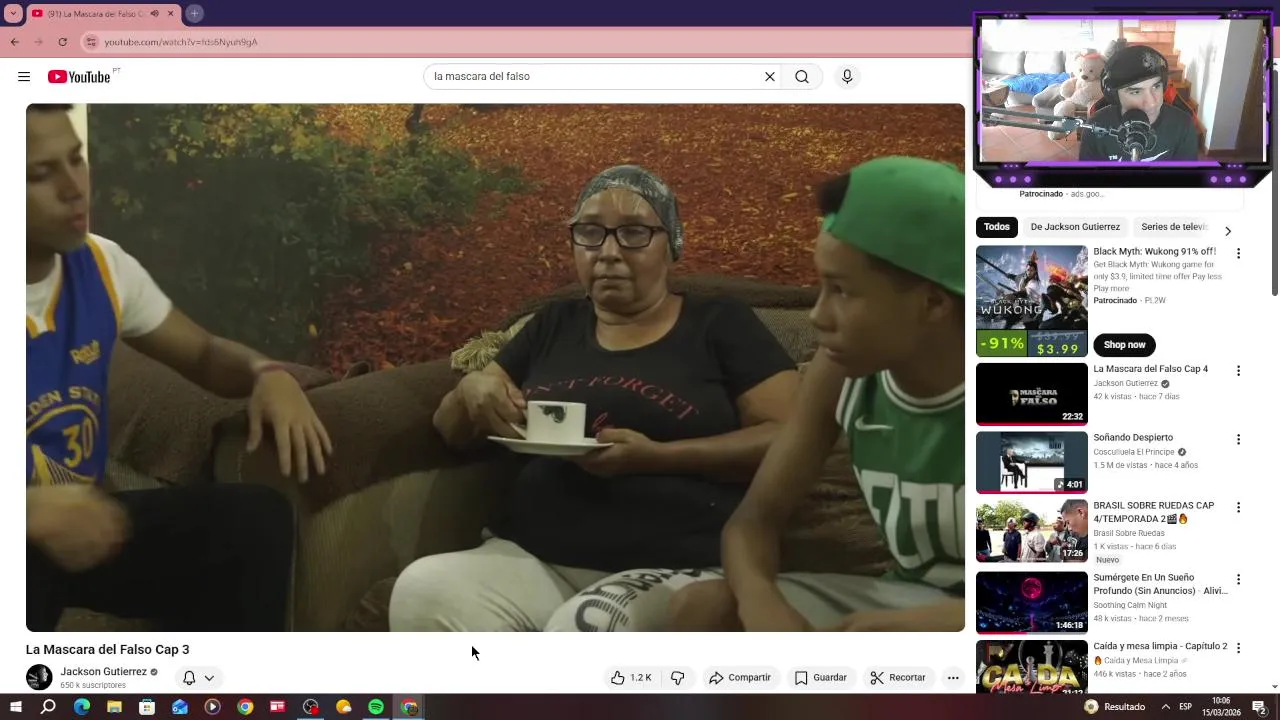Click the search field with 'la mascara del falso'
Screen dimensions: 1280x720
point(594,77)
